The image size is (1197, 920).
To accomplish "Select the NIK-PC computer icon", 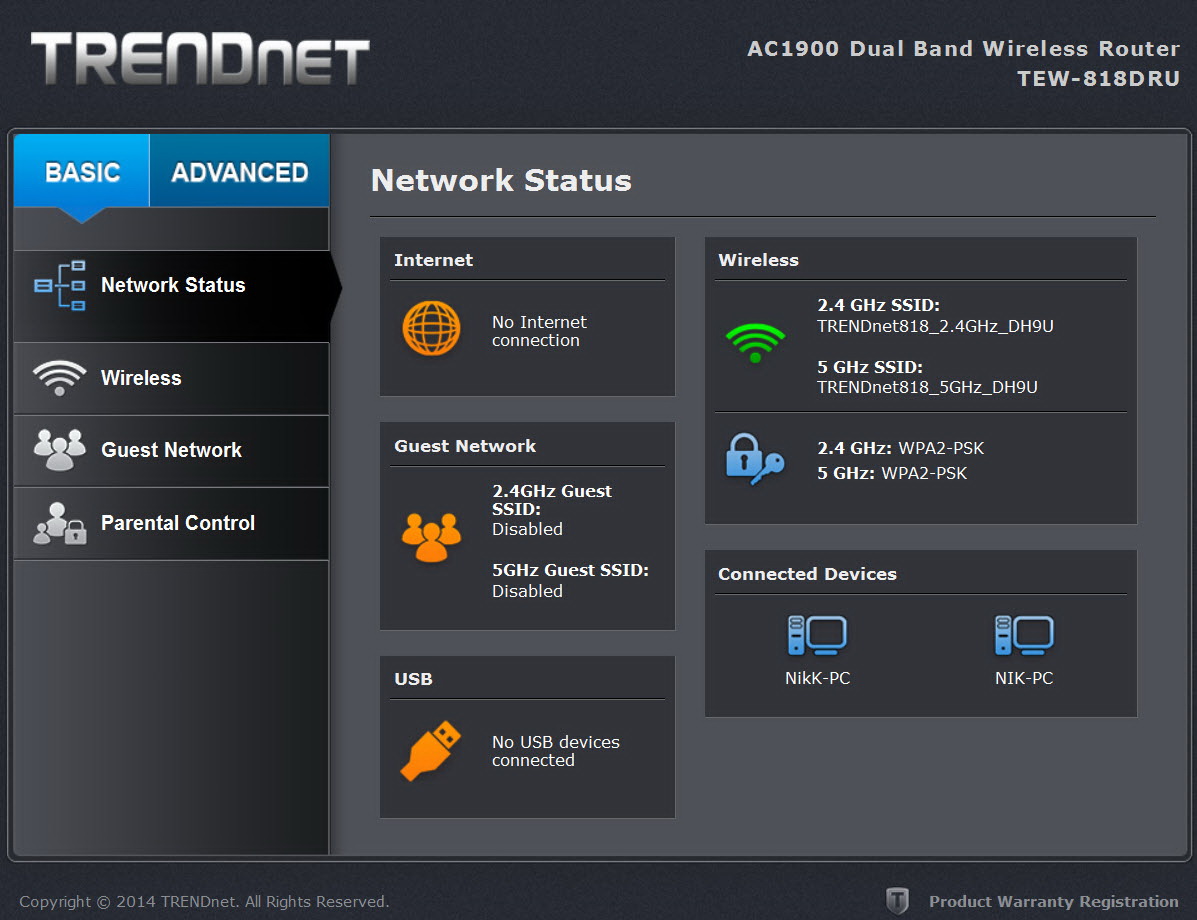I will click(x=1024, y=635).
